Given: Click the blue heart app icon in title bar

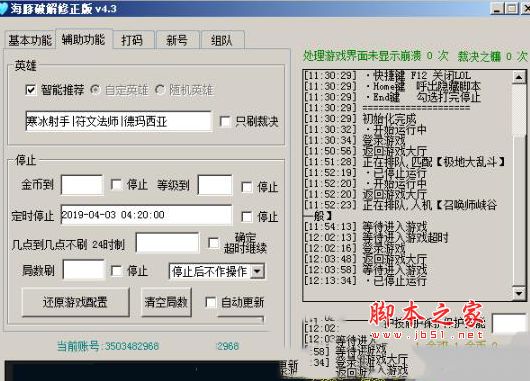Looking at the screenshot, I should click(x=3, y=7).
